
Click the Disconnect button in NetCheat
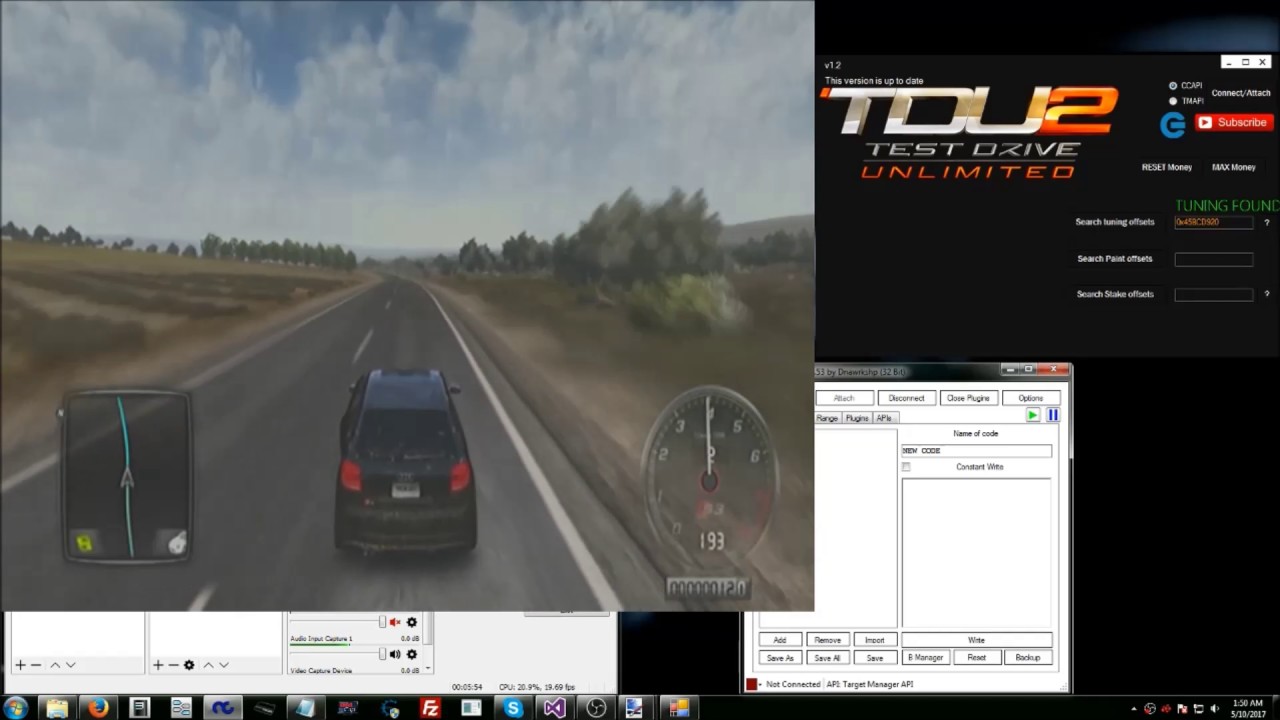[906, 398]
